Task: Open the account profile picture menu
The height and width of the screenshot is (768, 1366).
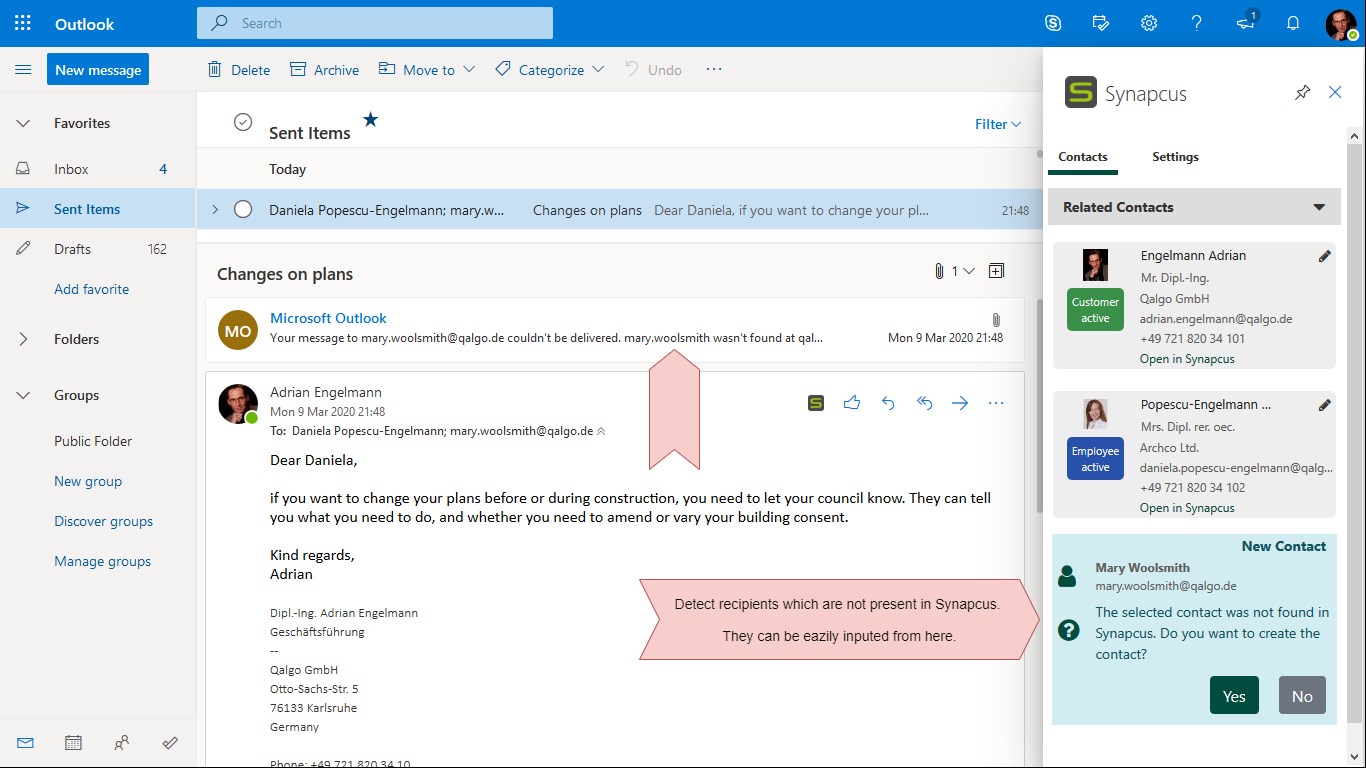Action: click(x=1341, y=24)
